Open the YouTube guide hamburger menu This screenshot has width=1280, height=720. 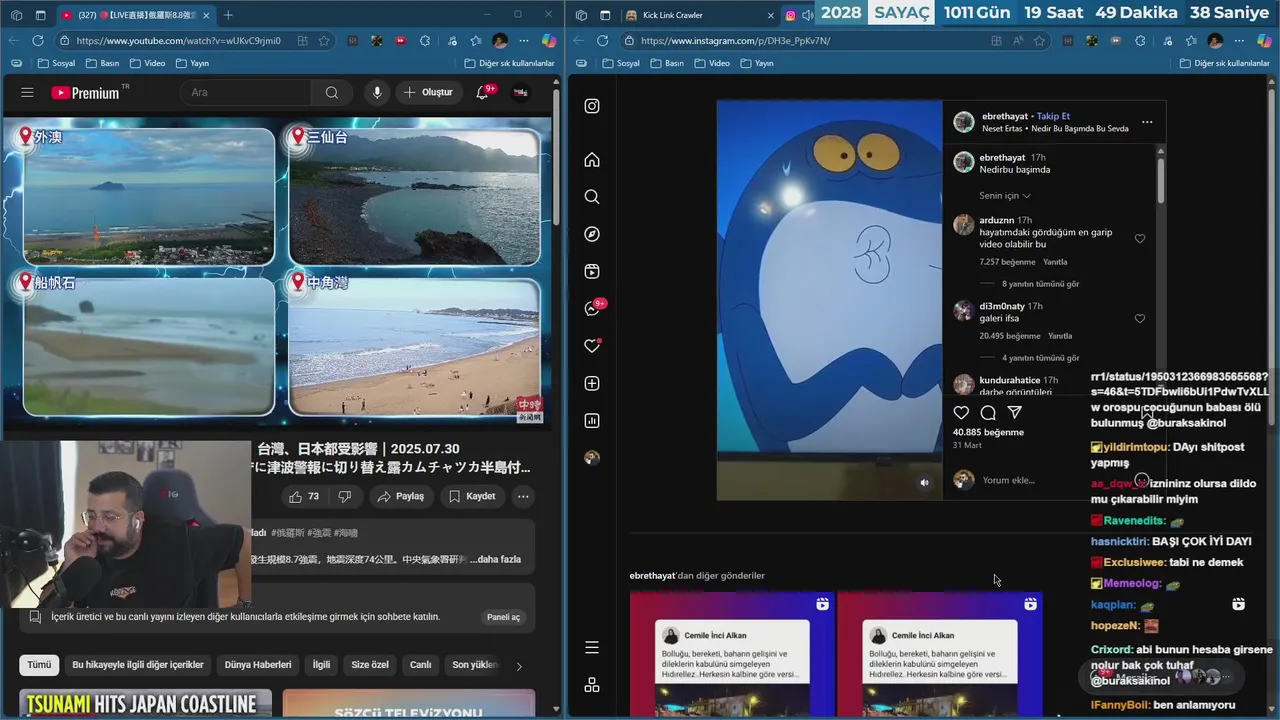coord(27,92)
